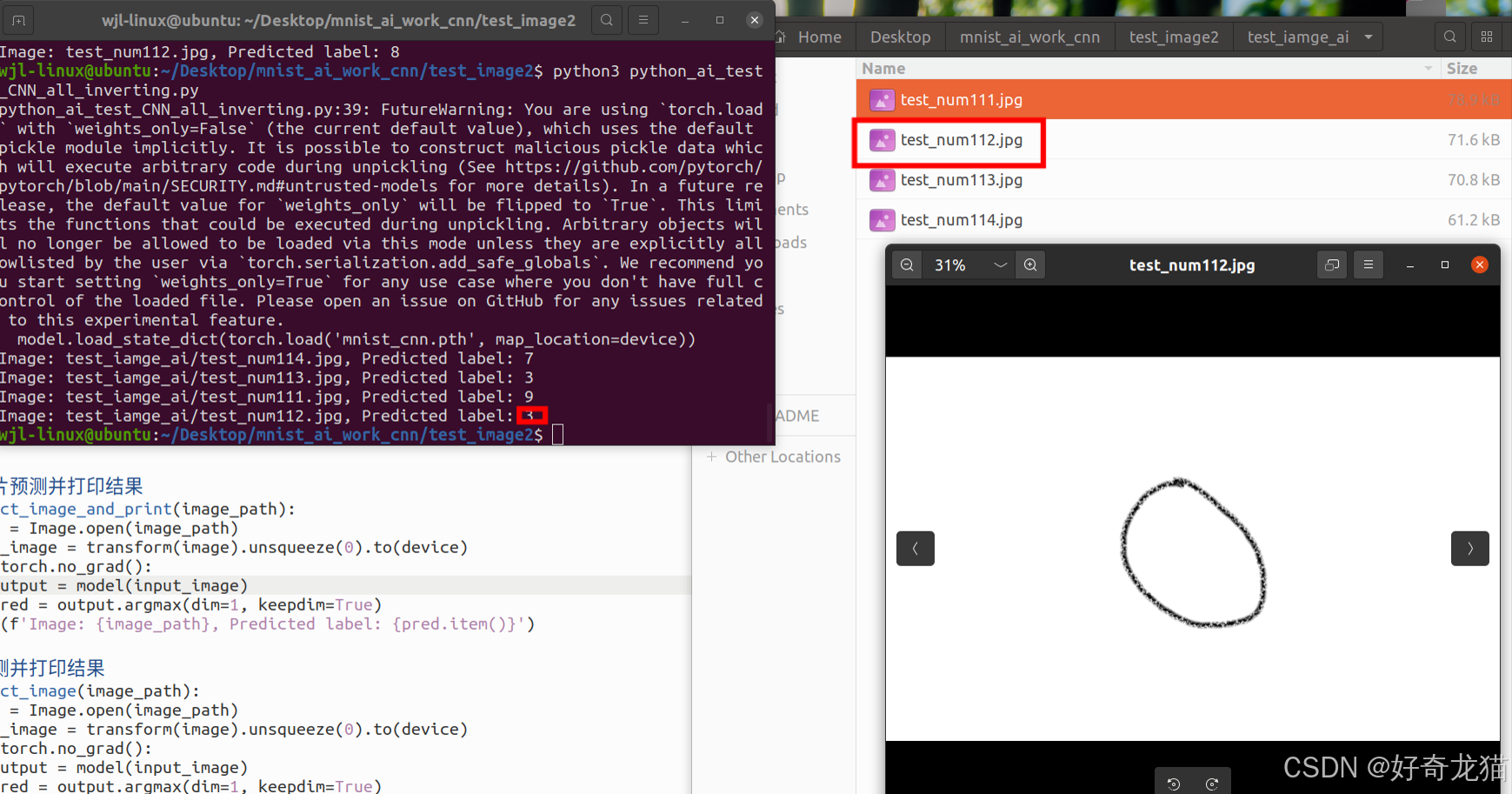The height and width of the screenshot is (794, 1512).
Task: Select file test_num113.jpg
Action: coord(1183,180)
